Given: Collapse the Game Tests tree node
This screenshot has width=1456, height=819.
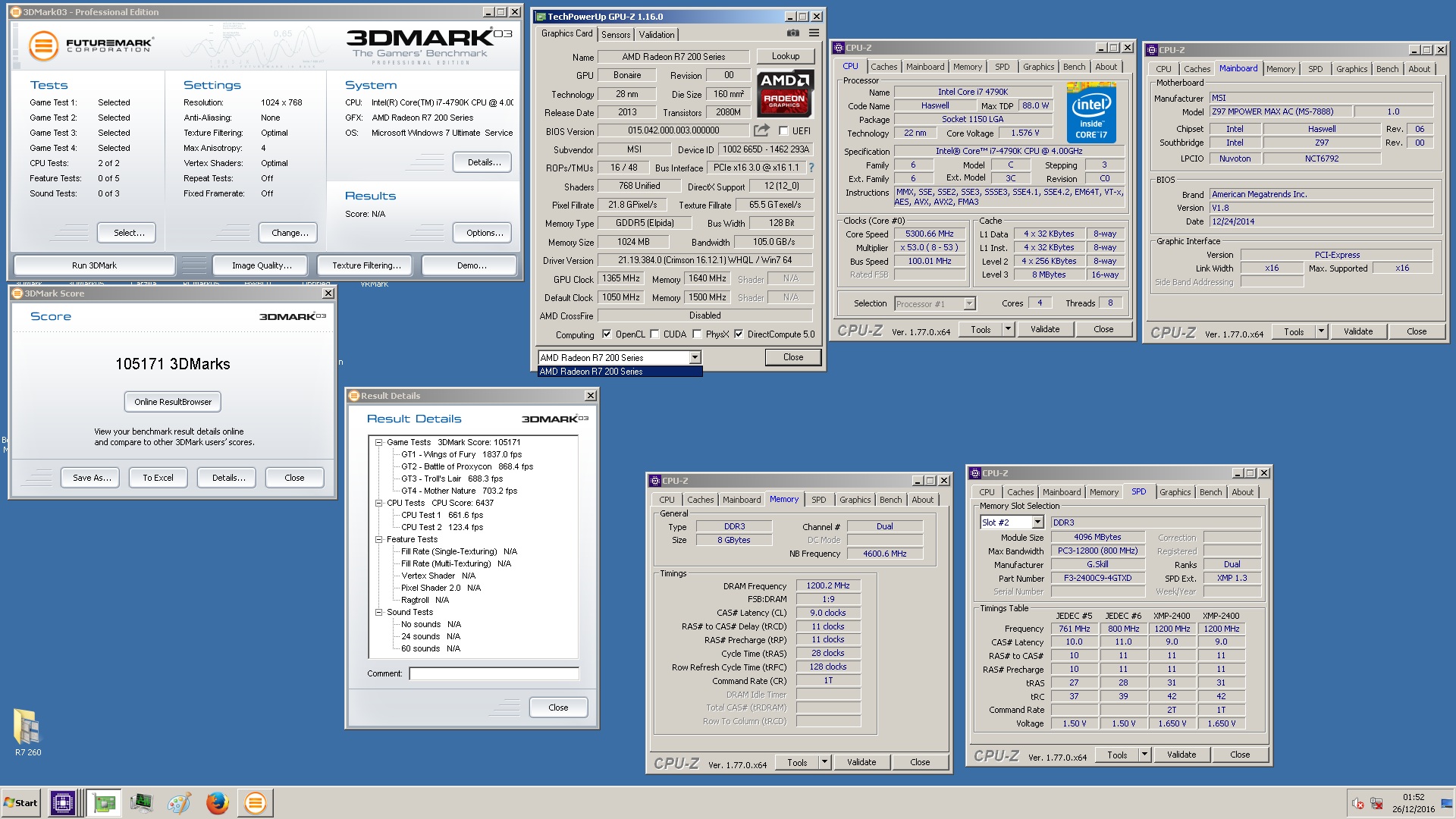Looking at the screenshot, I should (x=378, y=442).
